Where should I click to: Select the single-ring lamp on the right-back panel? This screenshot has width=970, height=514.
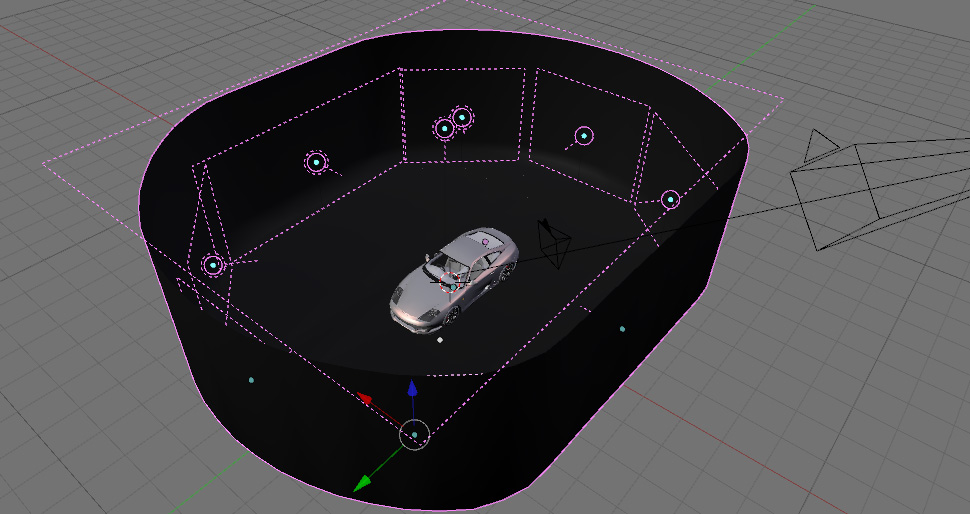[584, 135]
